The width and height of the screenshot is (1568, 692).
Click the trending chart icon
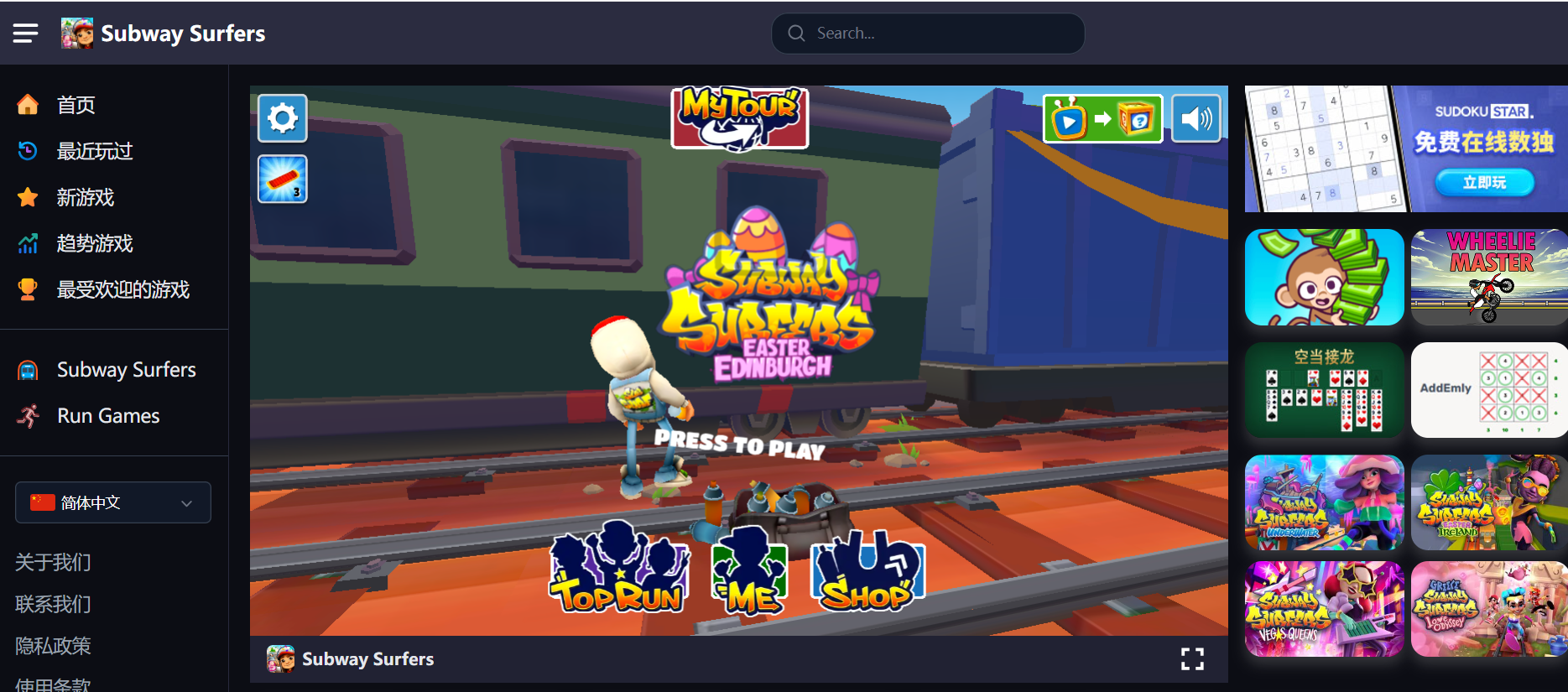[x=28, y=243]
